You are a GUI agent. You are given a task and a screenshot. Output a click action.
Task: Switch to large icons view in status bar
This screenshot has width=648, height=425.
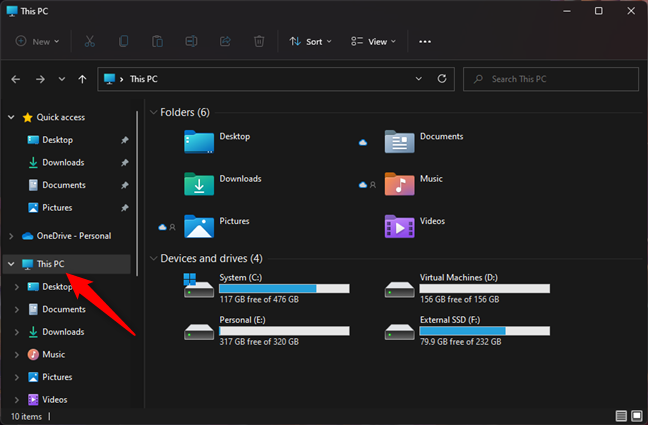click(637, 416)
